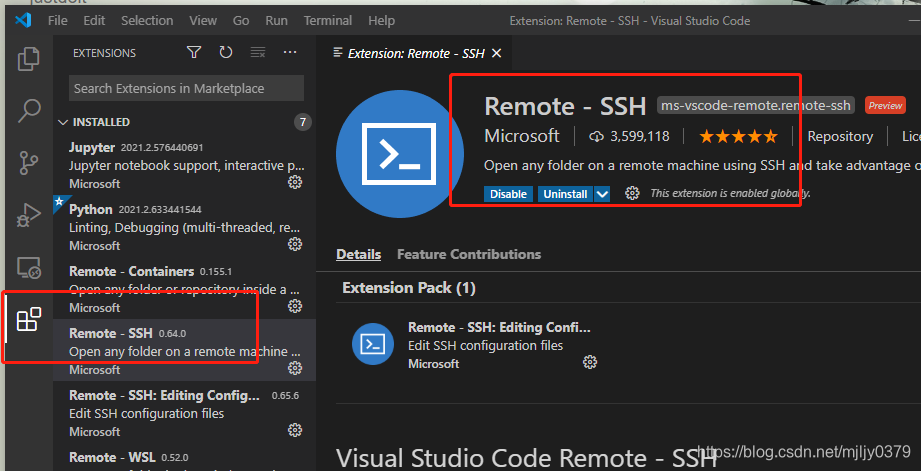
Task: Open the Repository link
Action: pos(840,137)
